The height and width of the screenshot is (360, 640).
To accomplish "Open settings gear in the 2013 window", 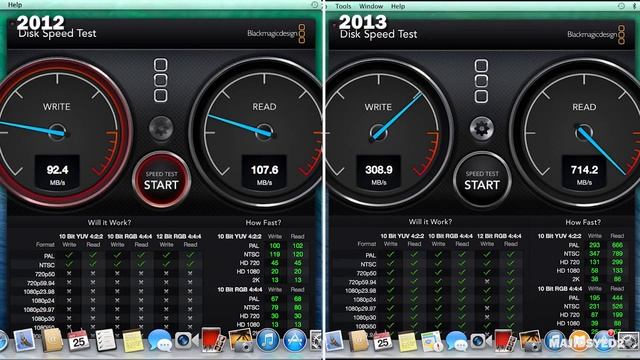I will (482, 128).
